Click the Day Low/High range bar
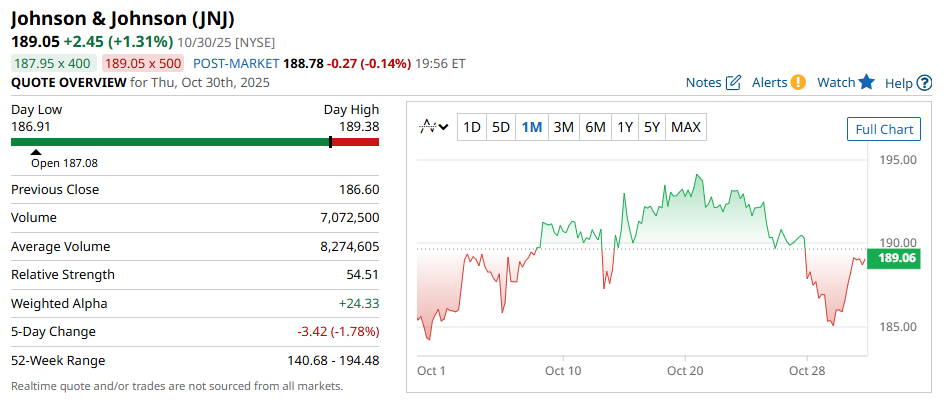The image size is (944, 401). click(195, 142)
